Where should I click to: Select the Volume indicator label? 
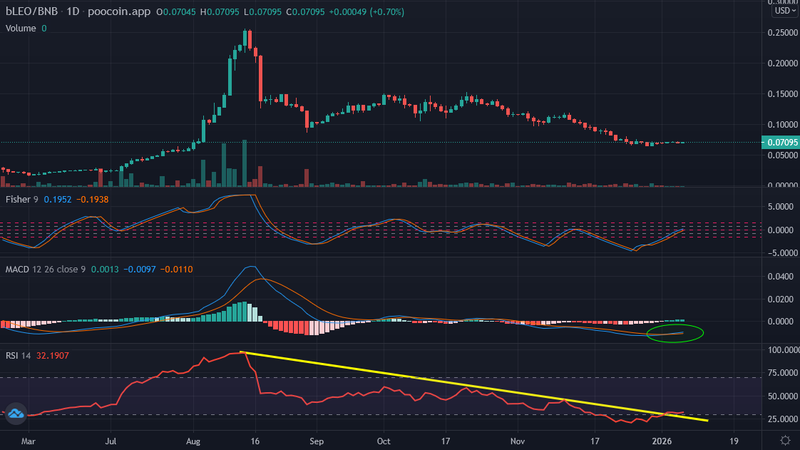click(x=21, y=29)
